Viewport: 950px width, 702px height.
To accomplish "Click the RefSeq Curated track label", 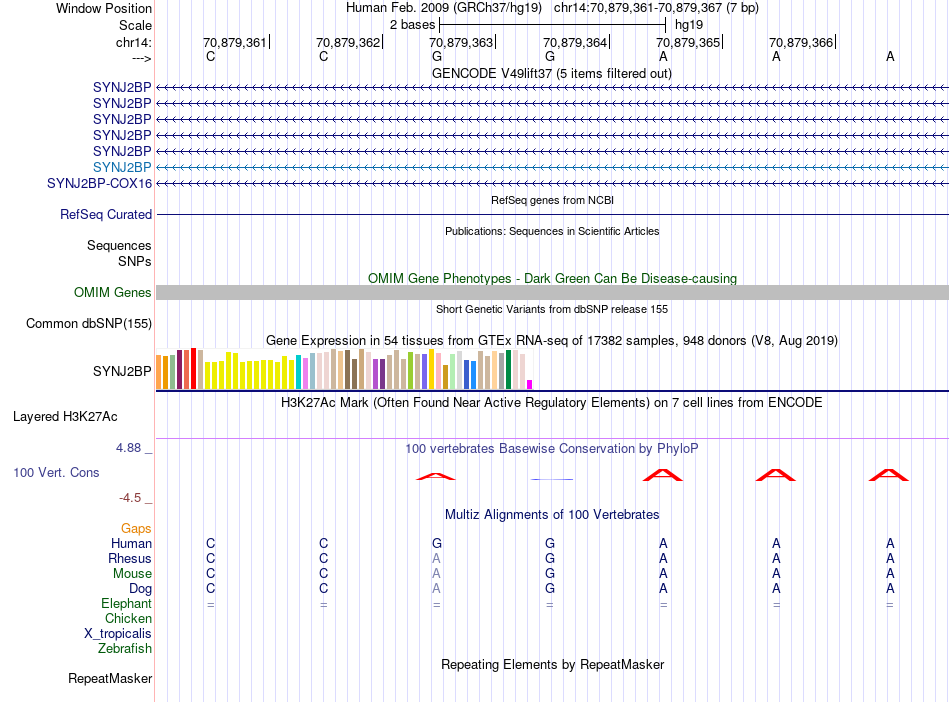I will point(106,214).
